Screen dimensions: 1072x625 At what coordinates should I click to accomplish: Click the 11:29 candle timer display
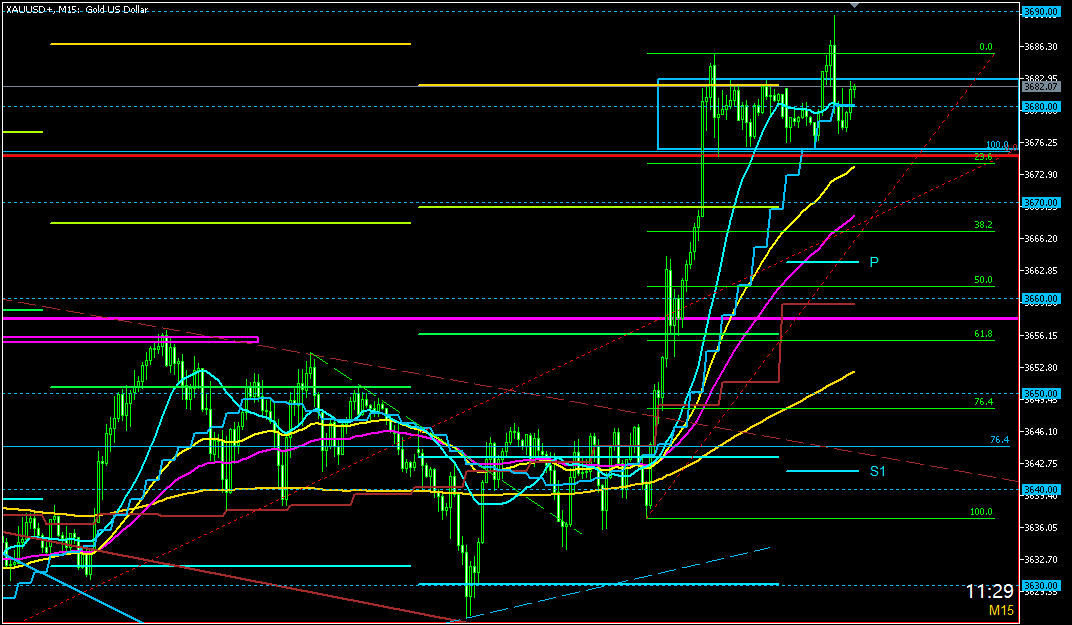[x=992, y=591]
